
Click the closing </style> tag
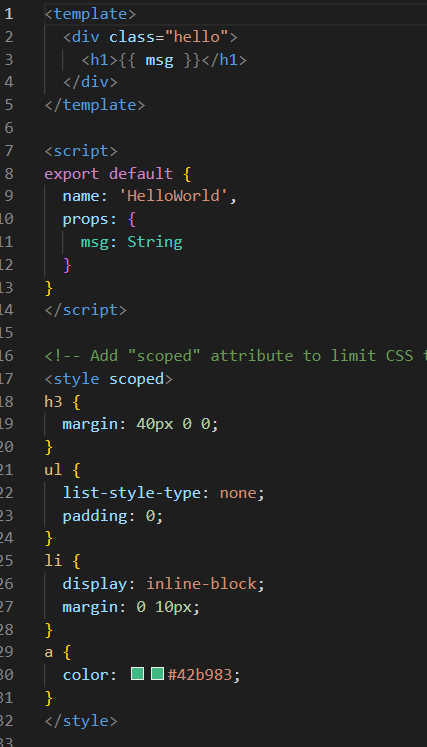click(x=81, y=720)
